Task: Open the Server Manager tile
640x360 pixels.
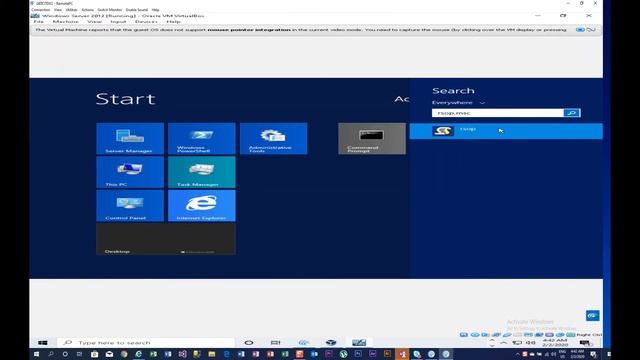Action: click(x=130, y=138)
